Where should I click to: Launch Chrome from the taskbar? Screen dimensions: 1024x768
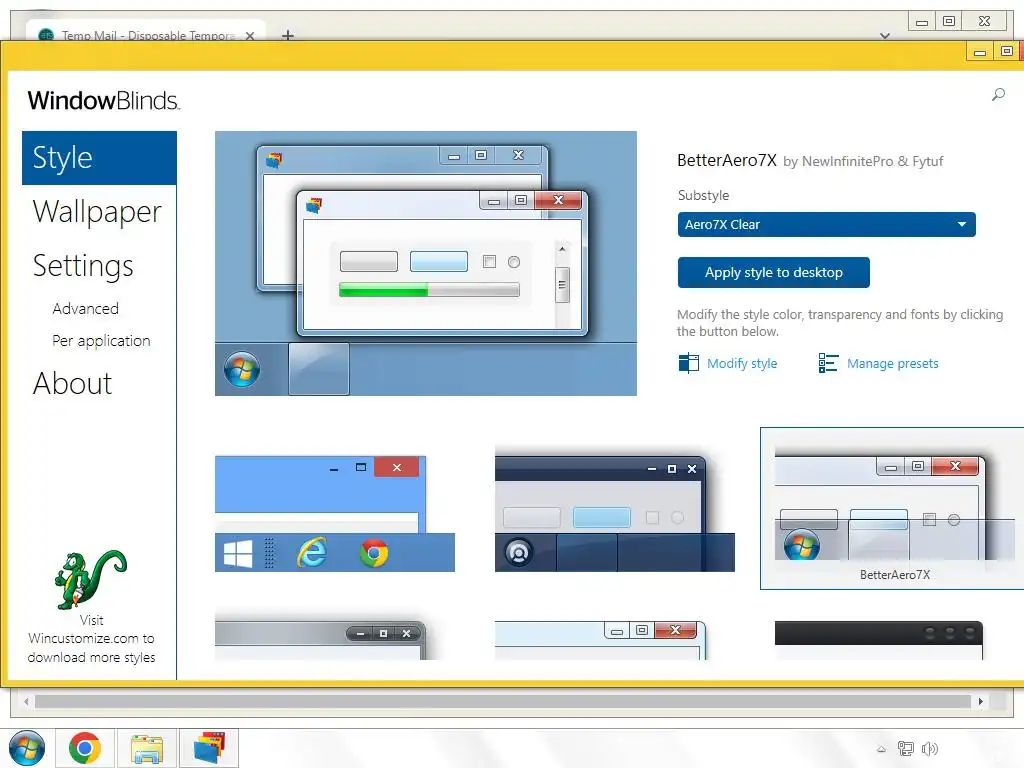85,748
